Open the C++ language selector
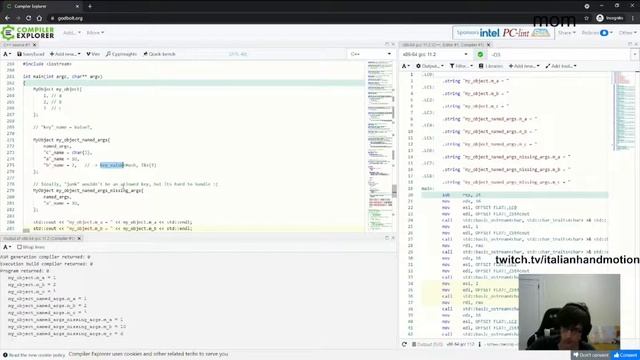 tap(371, 54)
